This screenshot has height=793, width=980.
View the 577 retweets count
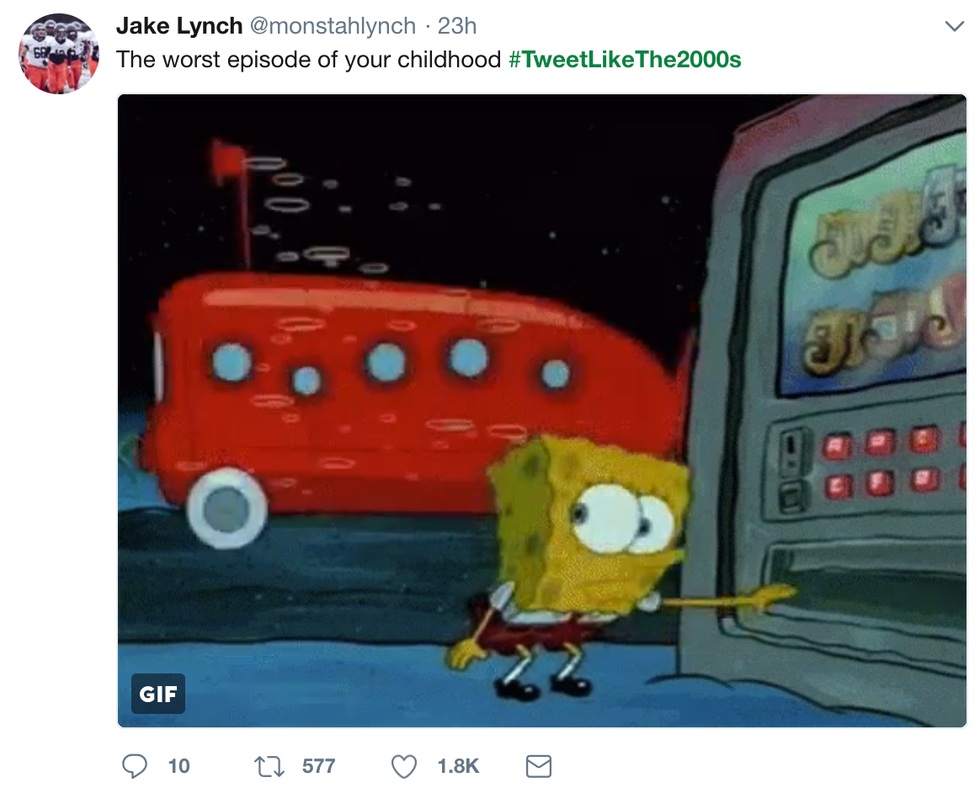[319, 766]
